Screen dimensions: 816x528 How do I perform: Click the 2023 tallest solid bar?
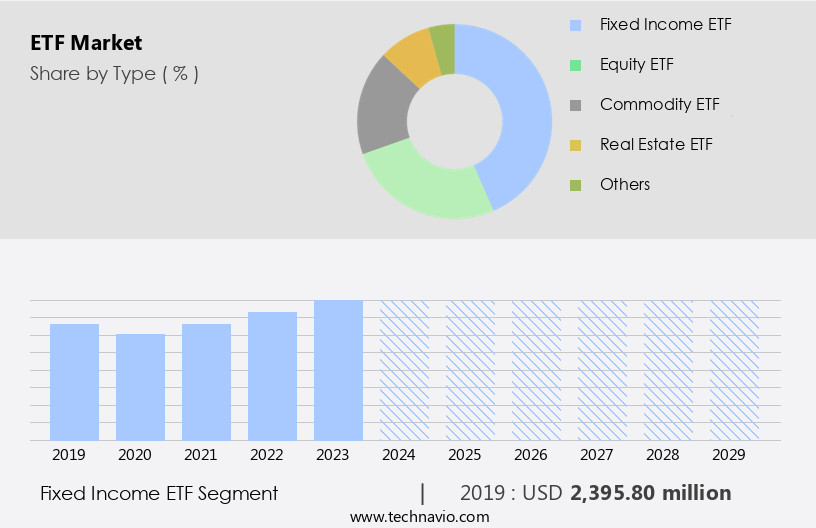click(x=338, y=370)
